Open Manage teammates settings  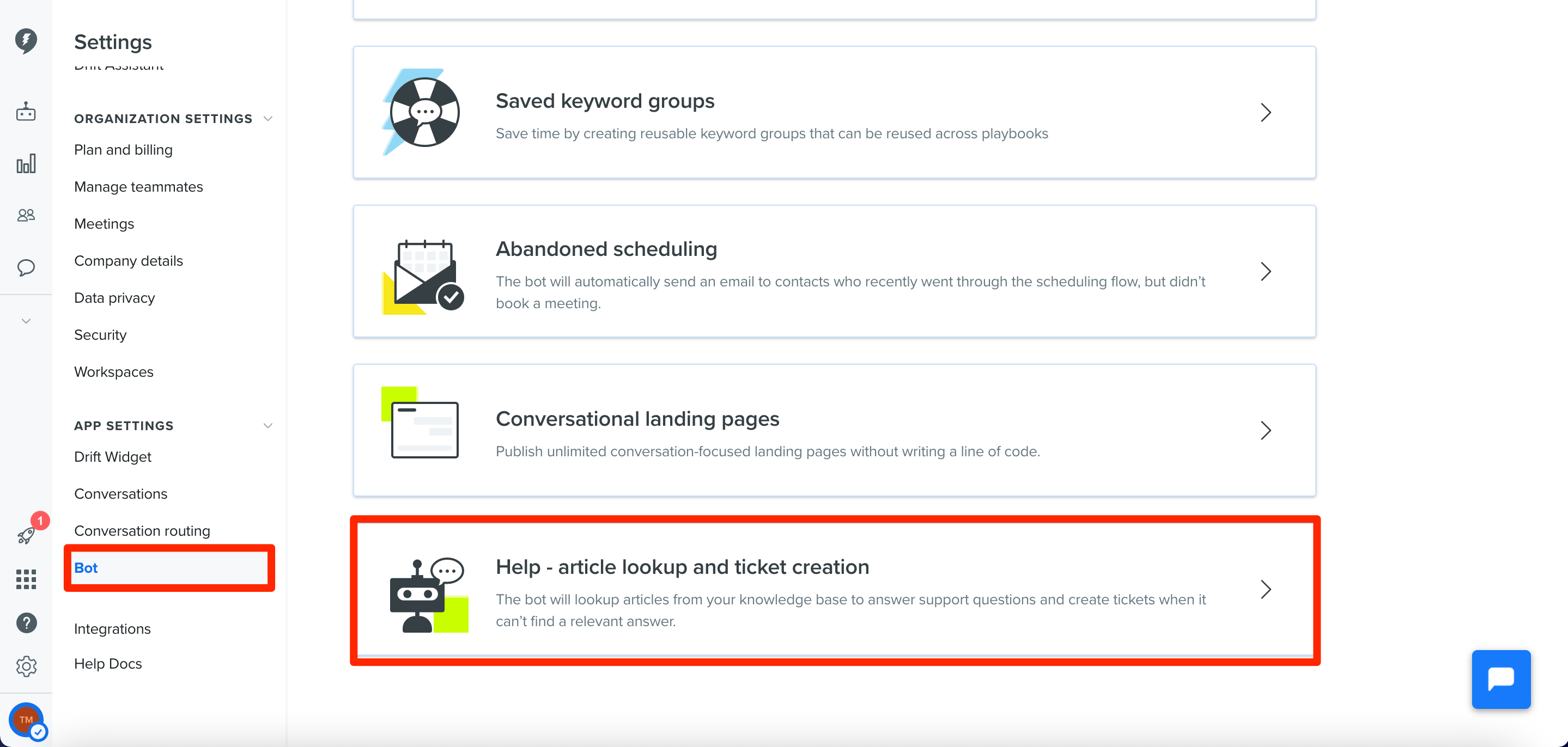point(138,187)
